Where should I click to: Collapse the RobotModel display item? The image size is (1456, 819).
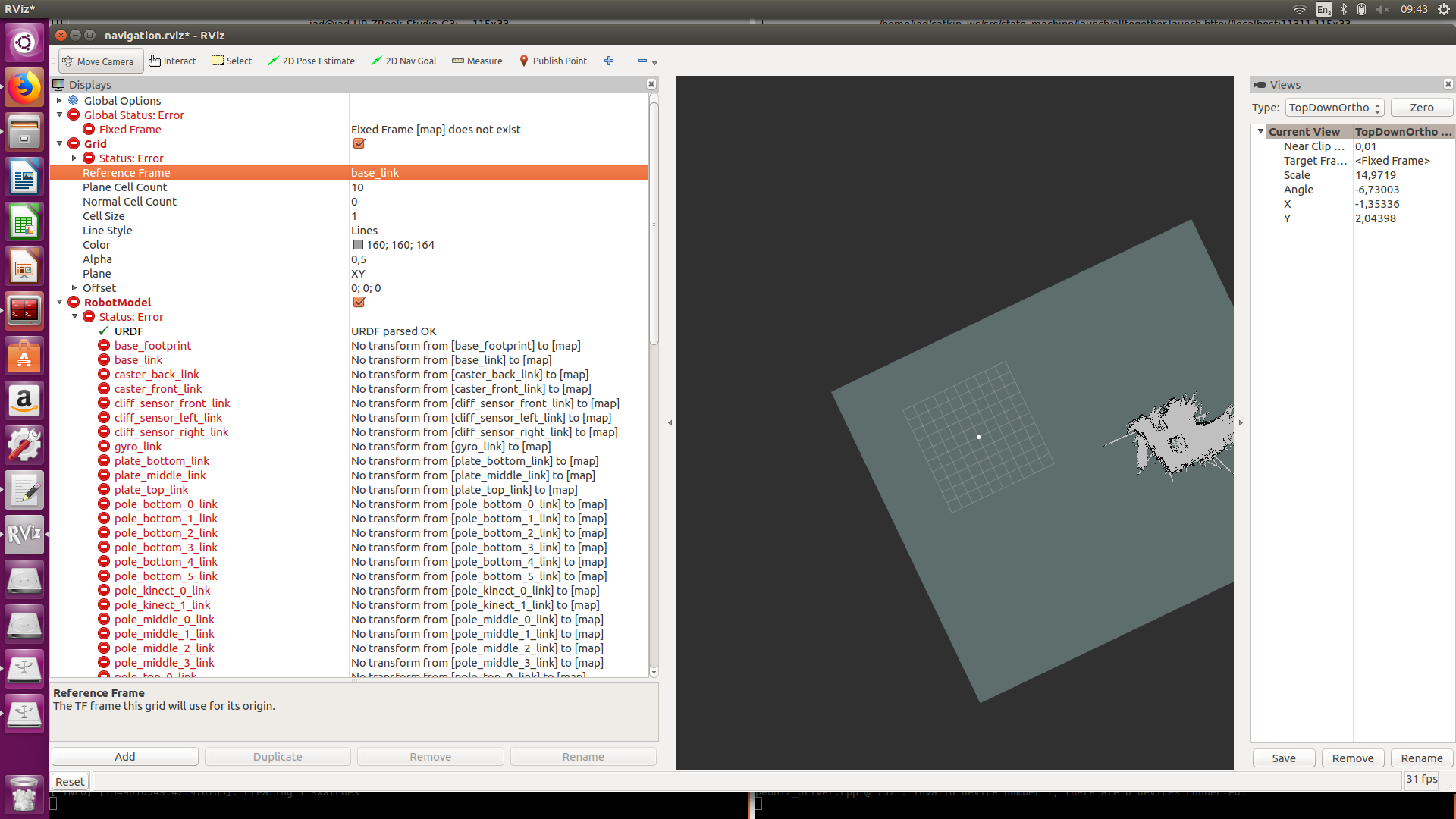tap(59, 302)
